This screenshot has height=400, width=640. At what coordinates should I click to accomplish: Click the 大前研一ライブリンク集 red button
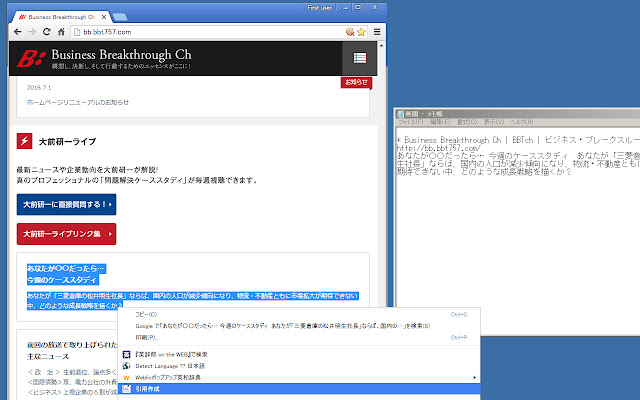pyautogui.click(x=67, y=234)
